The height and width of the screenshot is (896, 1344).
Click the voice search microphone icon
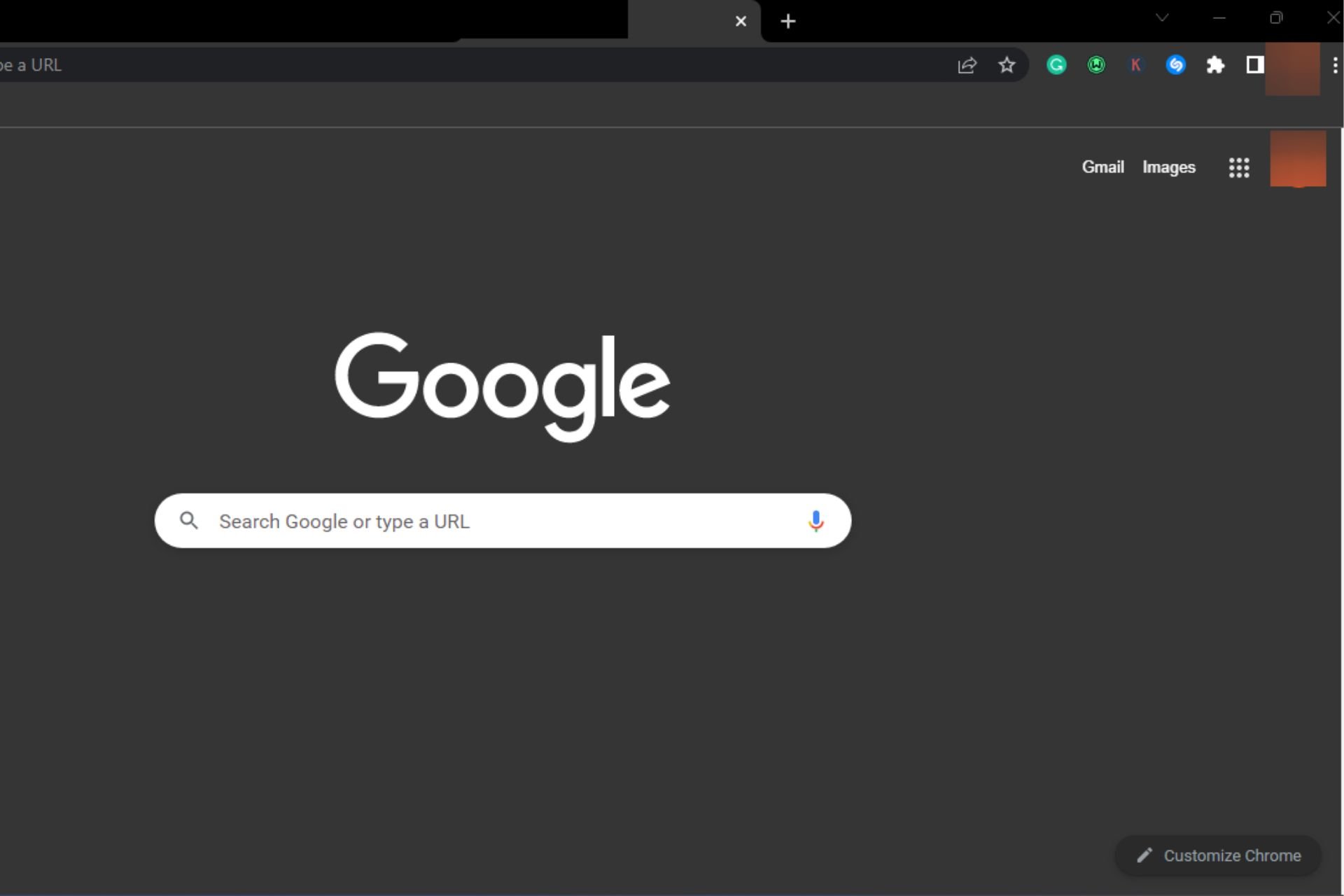tap(817, 520)
